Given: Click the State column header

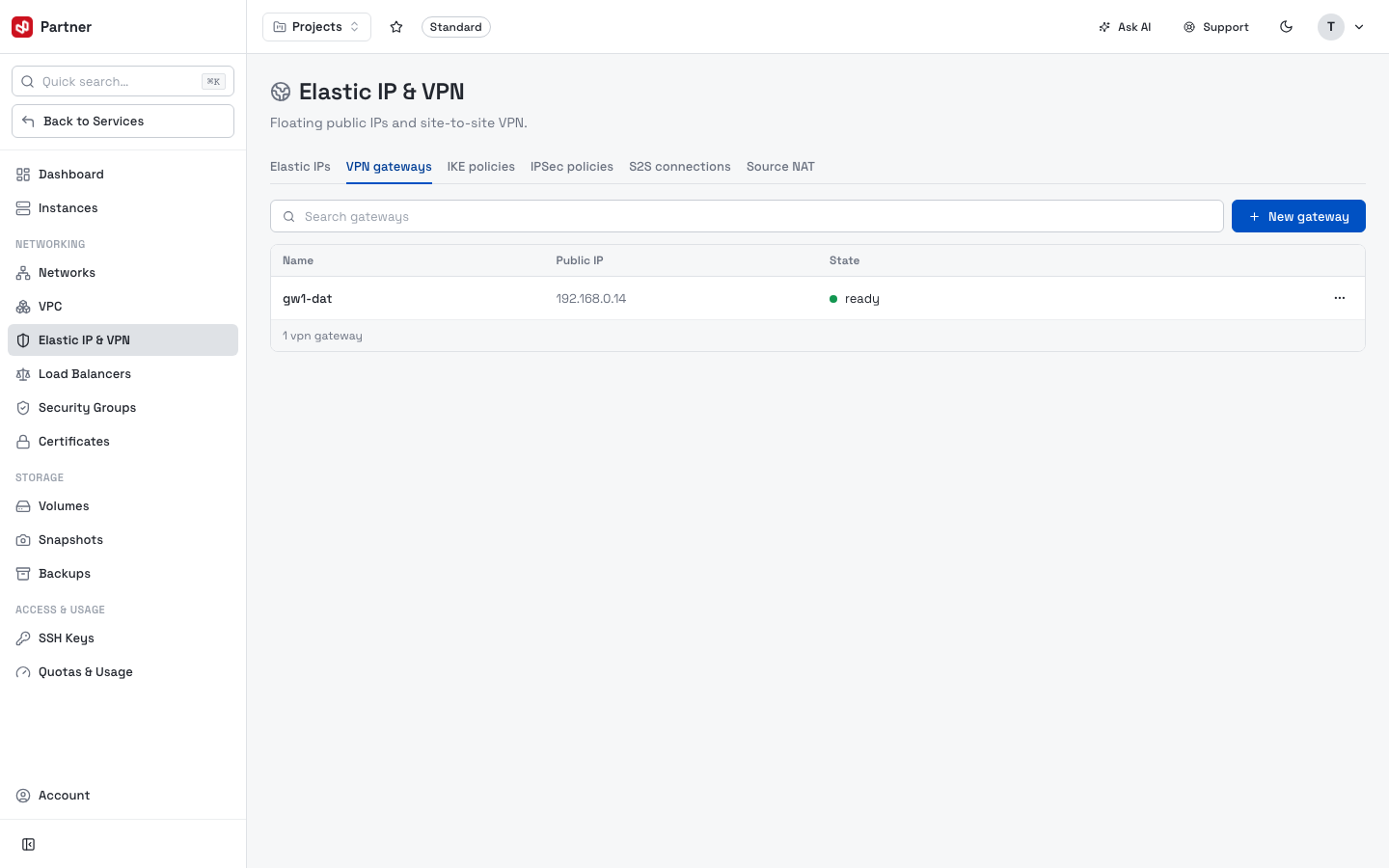Looking at the screenshot, I should click(x=844, y=260).
